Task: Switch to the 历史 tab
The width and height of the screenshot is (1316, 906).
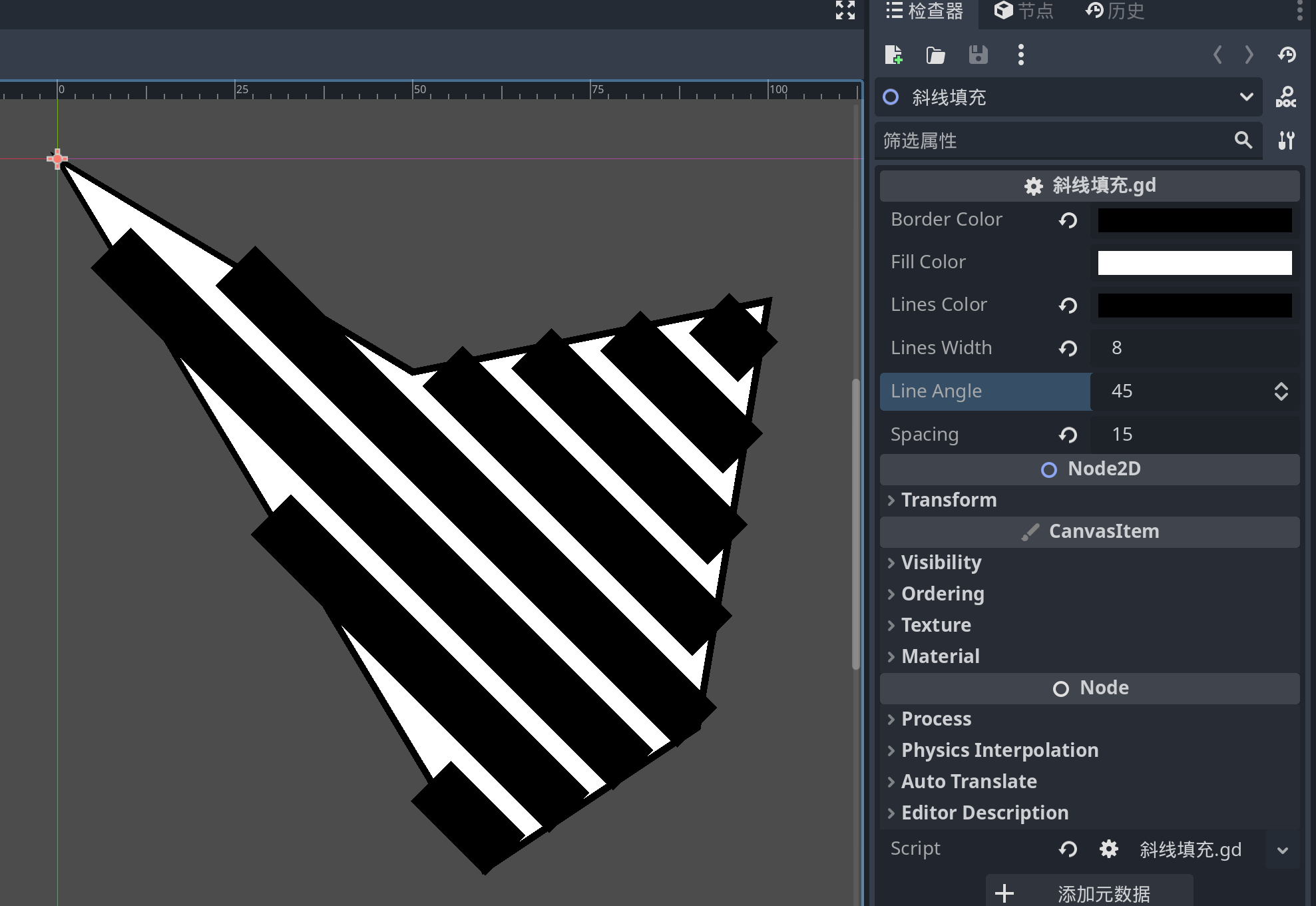Action: (x=1114, y=11)
